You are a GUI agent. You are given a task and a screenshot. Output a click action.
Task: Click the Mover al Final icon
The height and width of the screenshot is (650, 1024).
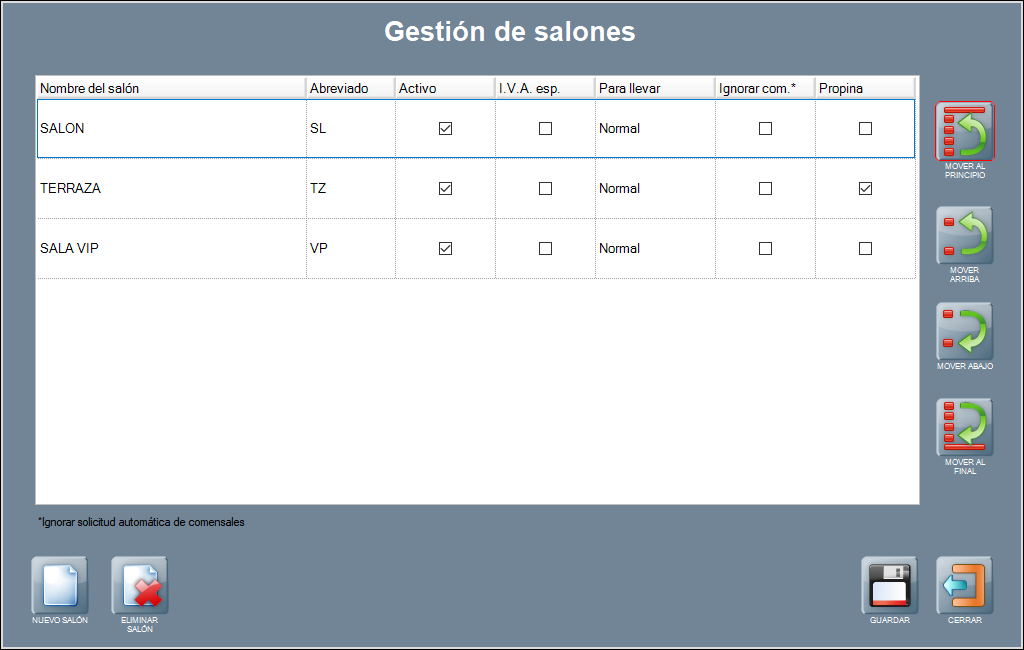(965, 427)
